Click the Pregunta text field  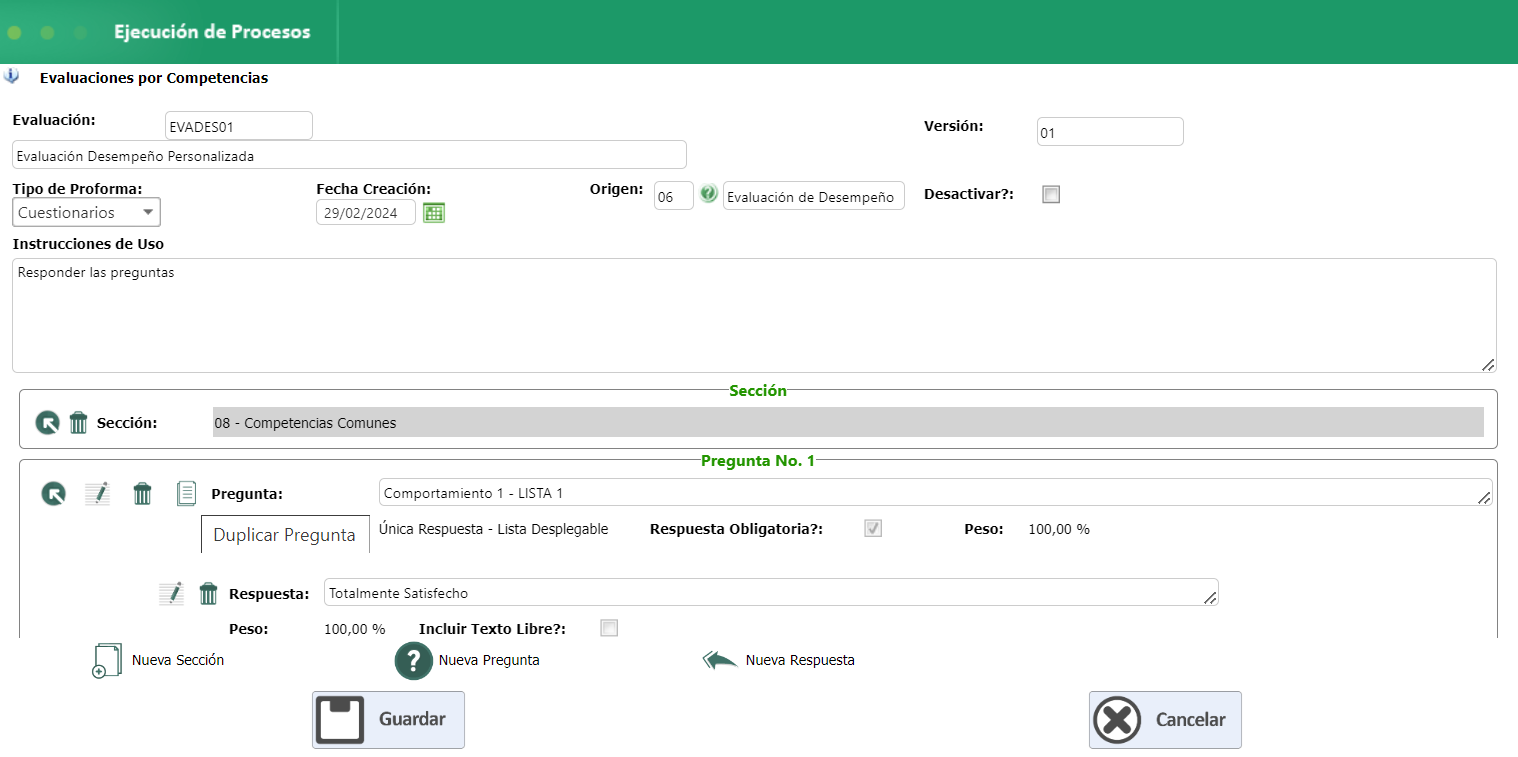click(936, 493)
